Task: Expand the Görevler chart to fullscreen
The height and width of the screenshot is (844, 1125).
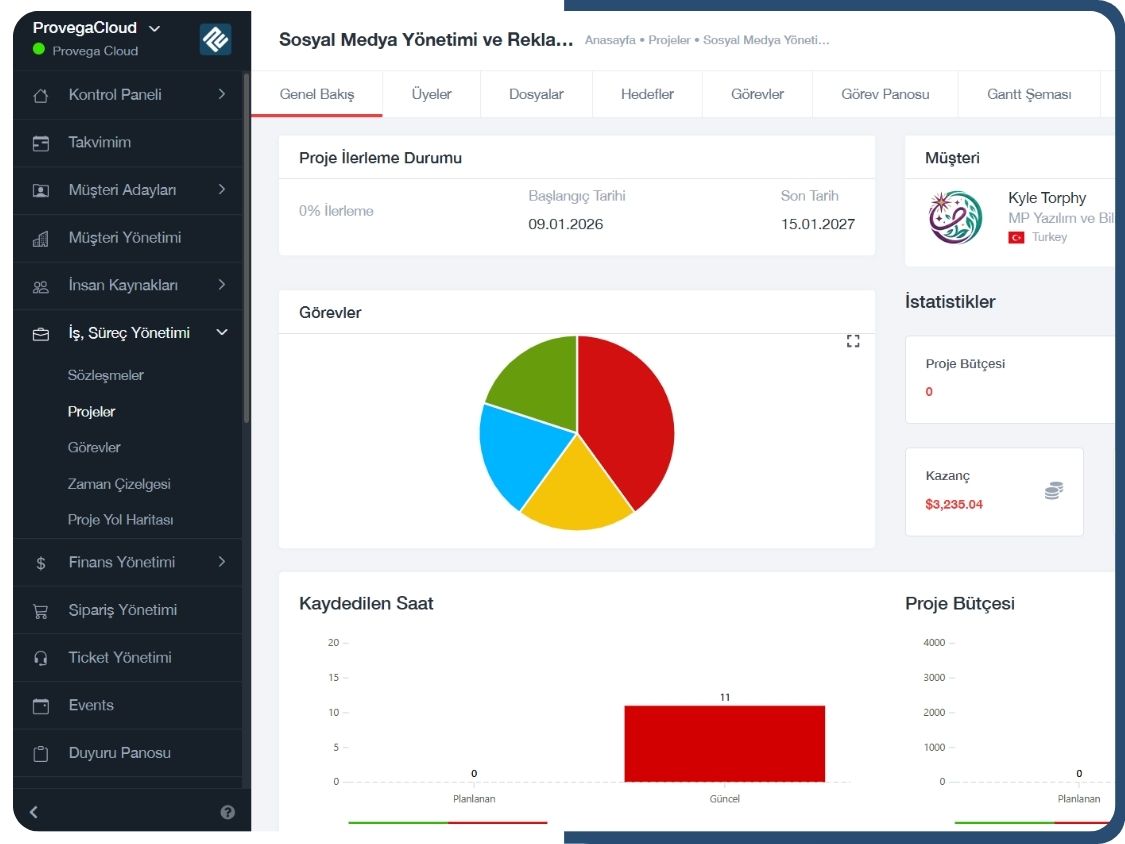Action: (853, 342)
